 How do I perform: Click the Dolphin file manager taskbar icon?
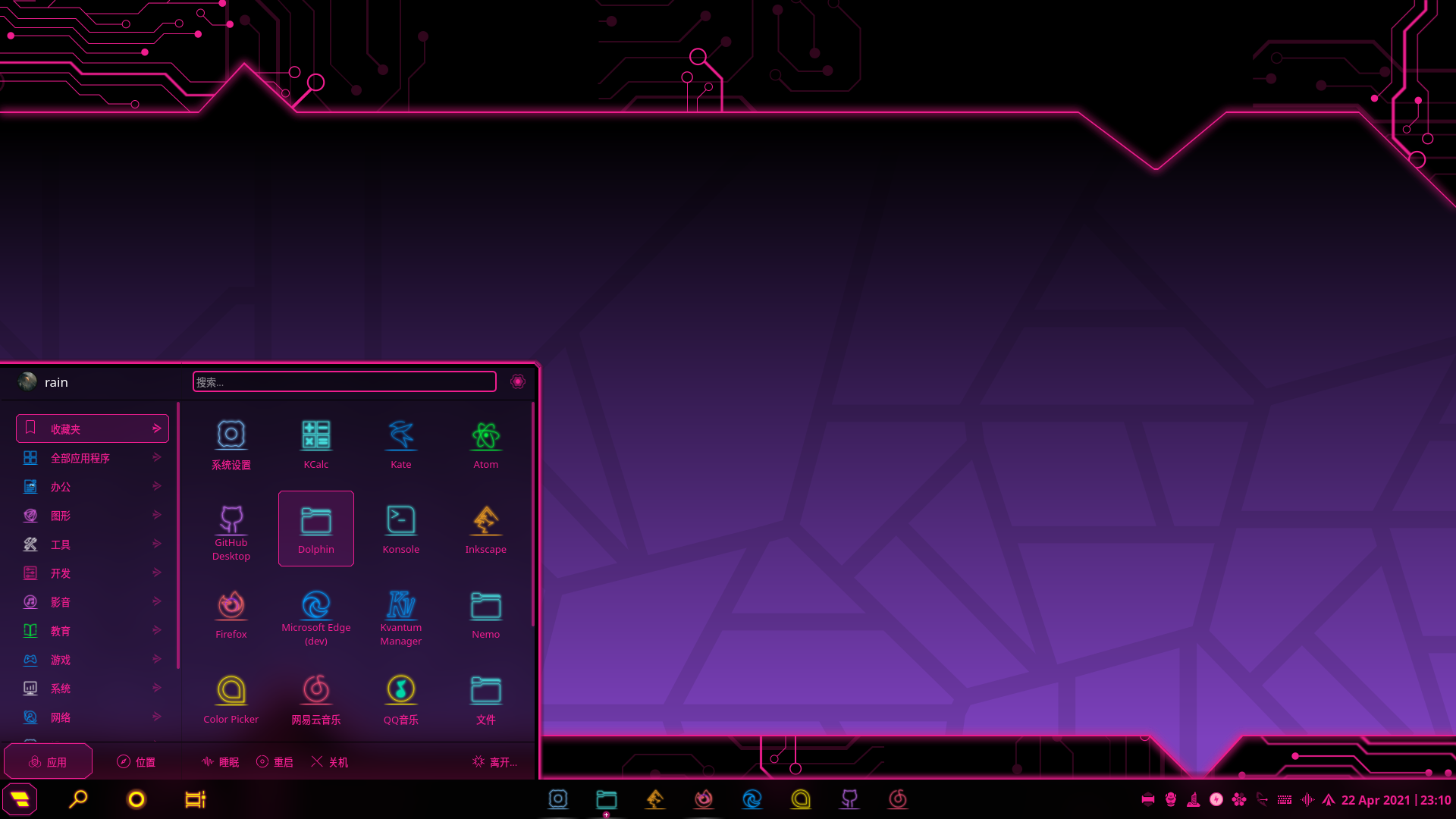(607, 799)
